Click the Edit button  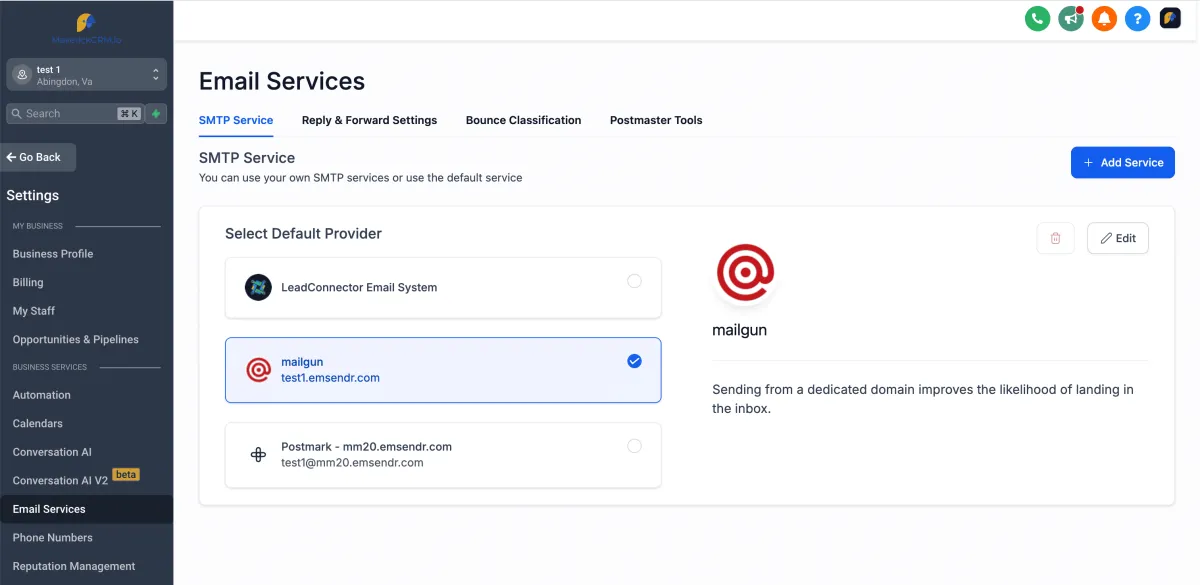tap(1117, 238)
